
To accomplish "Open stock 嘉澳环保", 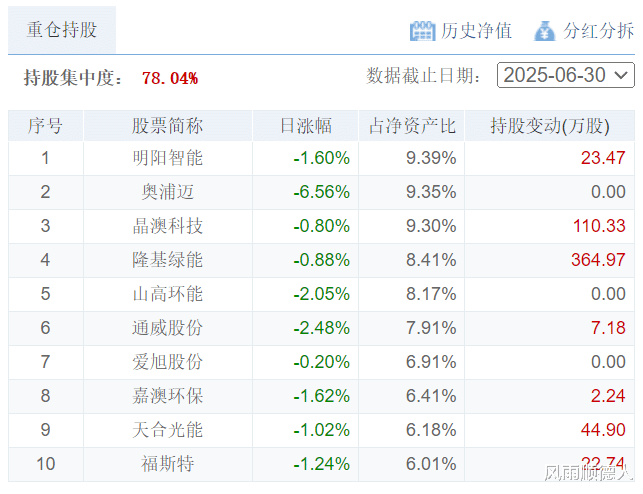I will tap(167, 396).
